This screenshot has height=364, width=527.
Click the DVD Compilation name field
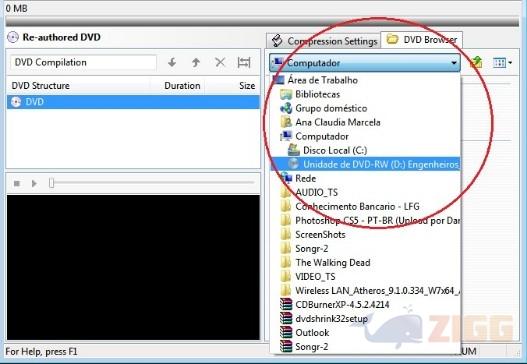point(83,63)
